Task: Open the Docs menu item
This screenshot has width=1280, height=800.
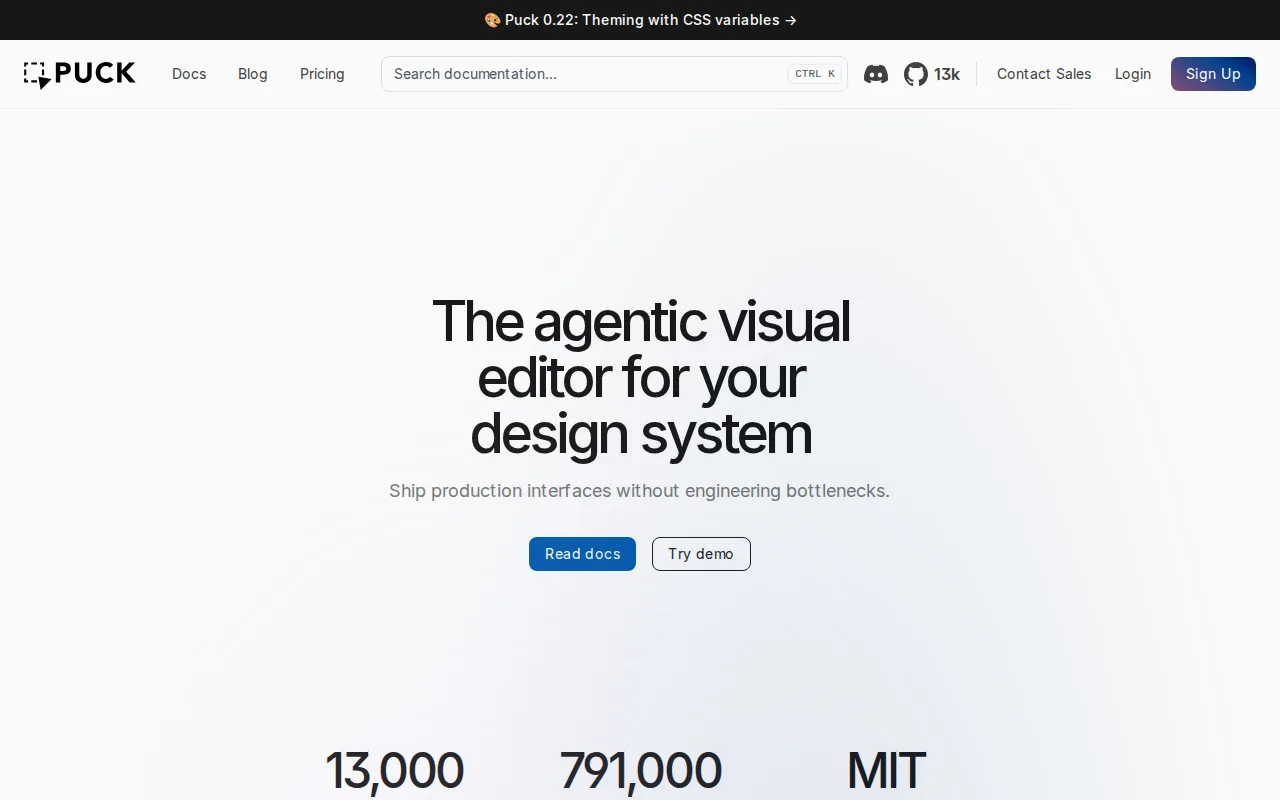Action: click(x=189, y=74)
